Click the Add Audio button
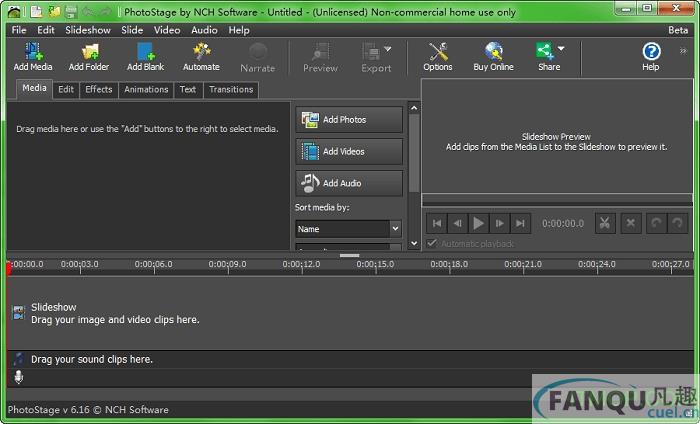 coord(349,183)
